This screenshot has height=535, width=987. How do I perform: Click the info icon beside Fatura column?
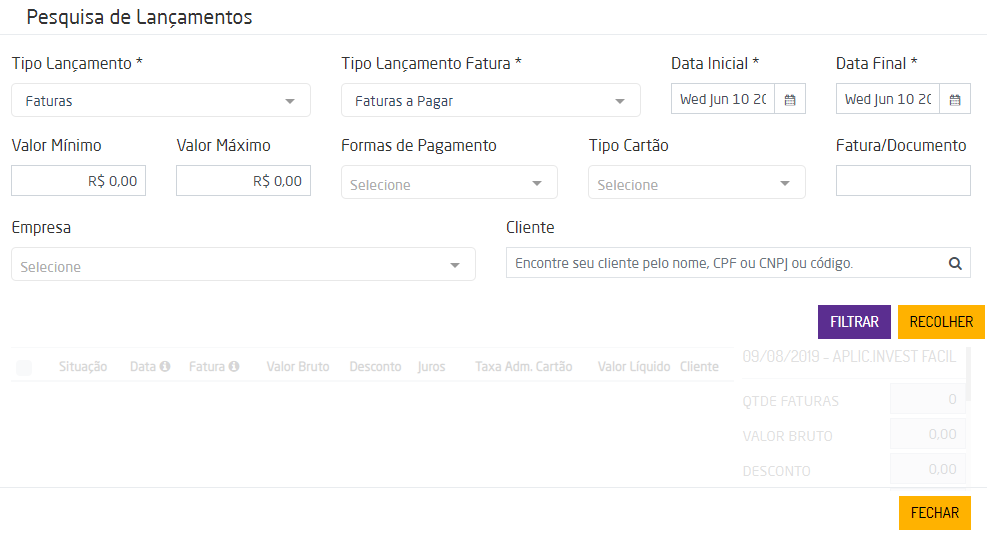point(234,367)
